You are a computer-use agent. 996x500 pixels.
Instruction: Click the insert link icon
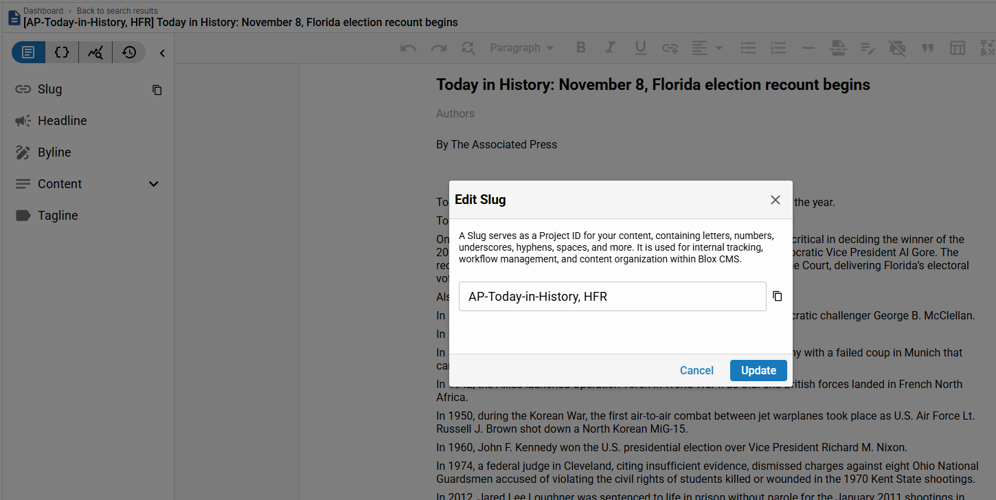click(670, 48)
